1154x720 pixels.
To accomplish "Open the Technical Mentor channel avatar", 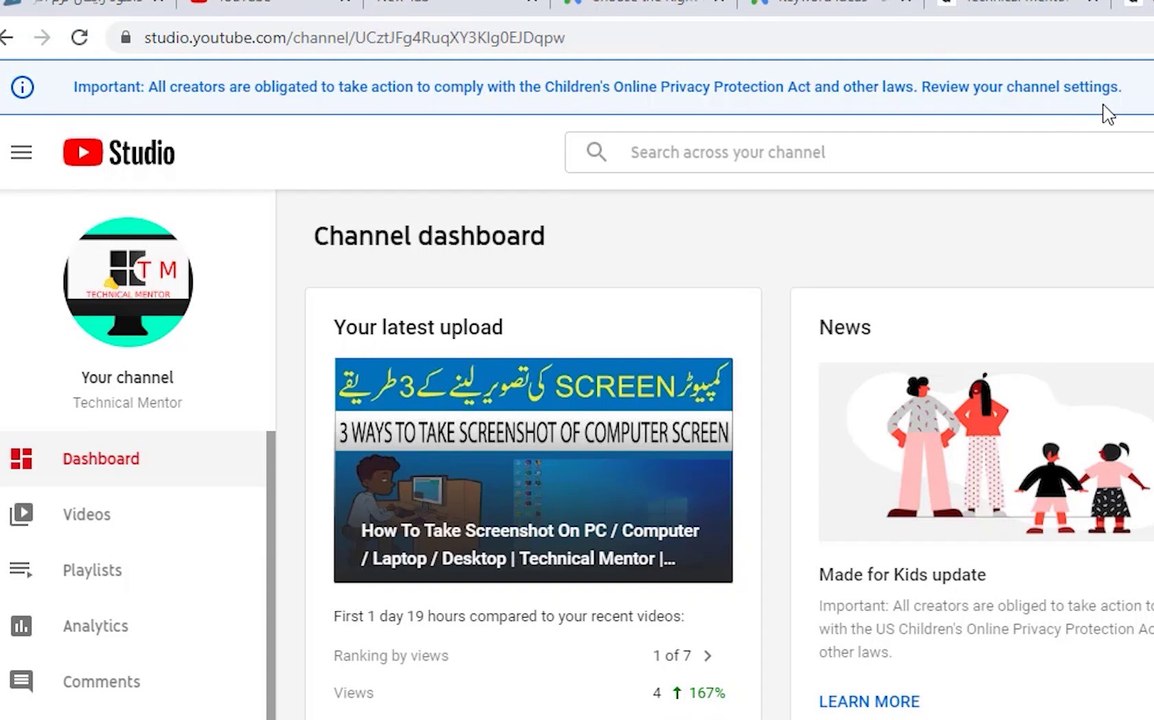I will pyautogui.click(x=128, y=282).
